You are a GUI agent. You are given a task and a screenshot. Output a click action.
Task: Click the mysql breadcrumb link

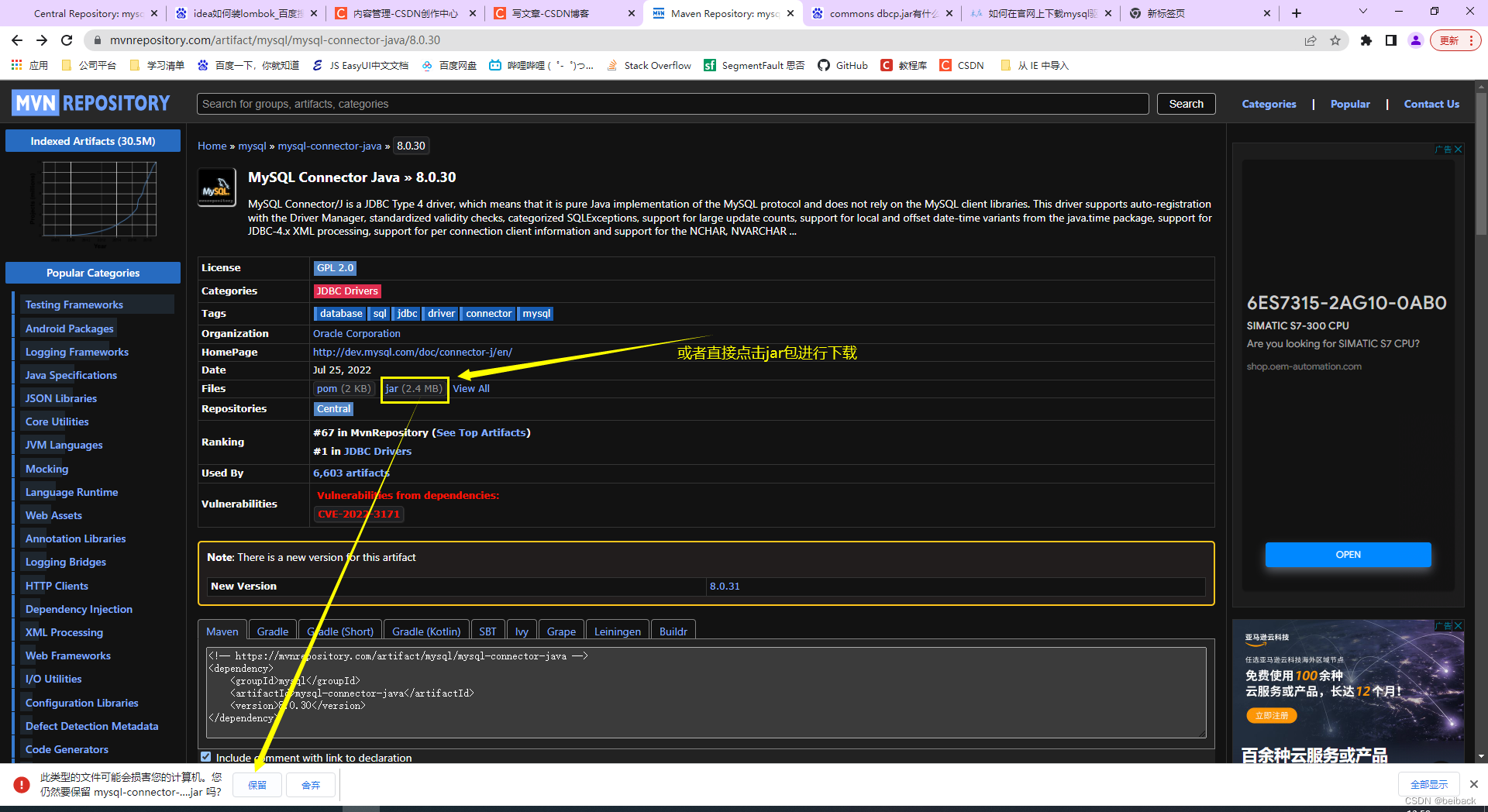click(x=252, y=146)
